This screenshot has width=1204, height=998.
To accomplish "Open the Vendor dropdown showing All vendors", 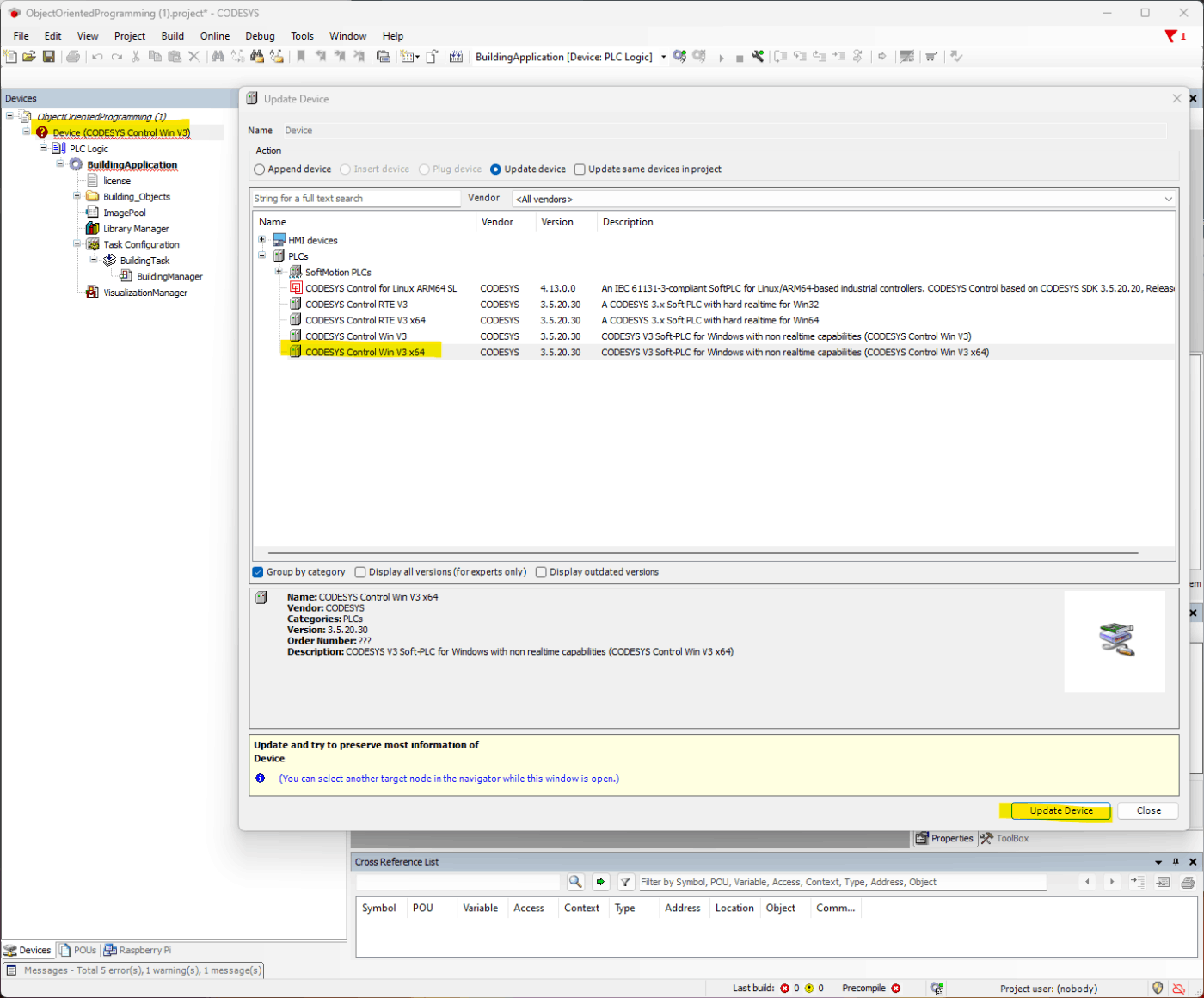I will (x=844, y=199).
